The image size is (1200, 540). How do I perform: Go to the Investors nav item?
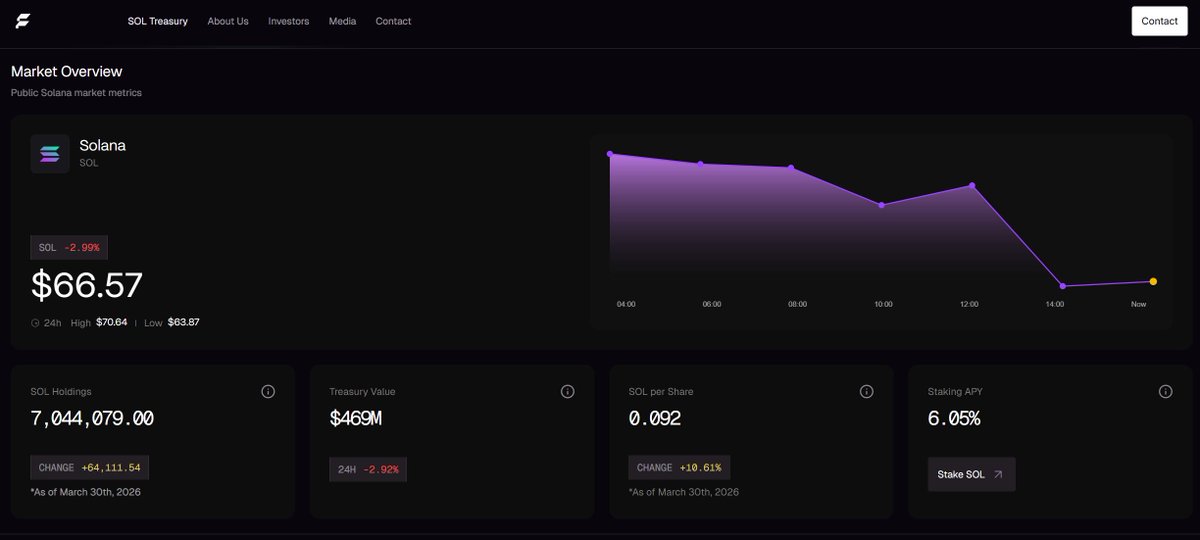pos(289,21)
